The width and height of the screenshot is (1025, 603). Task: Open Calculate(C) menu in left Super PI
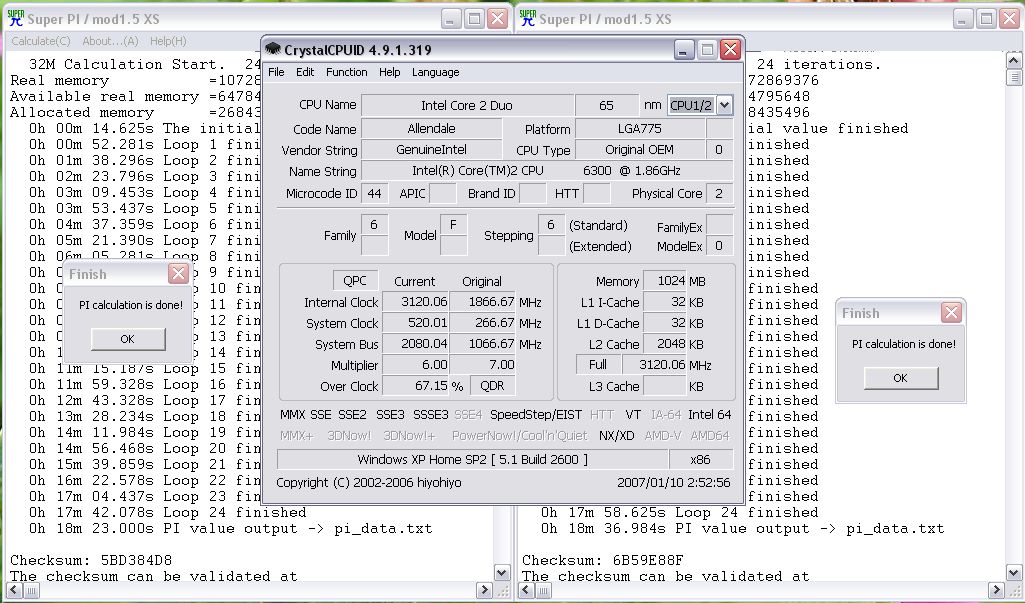41,41
